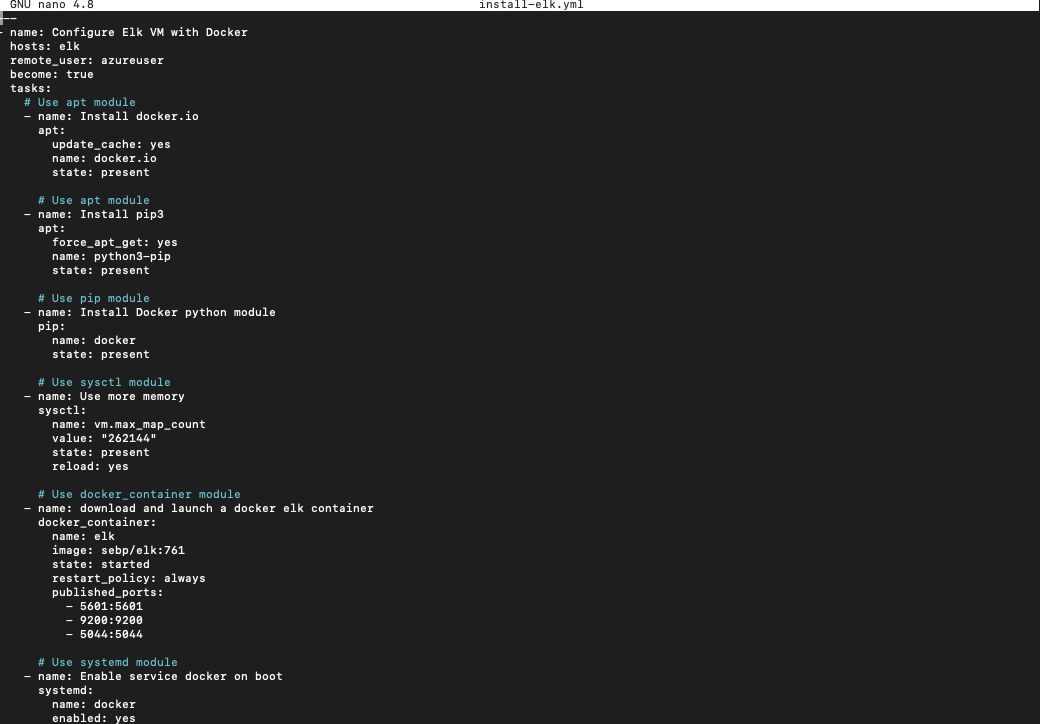This screenshot has width=1040, height=724.
Task: Click the 'update_cache: yes' line
Action: [x=111, y=145]
